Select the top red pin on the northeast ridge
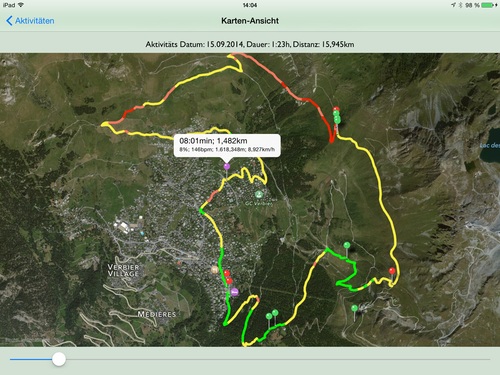This screenshot has width=500, height=375. tap(336, 109)
